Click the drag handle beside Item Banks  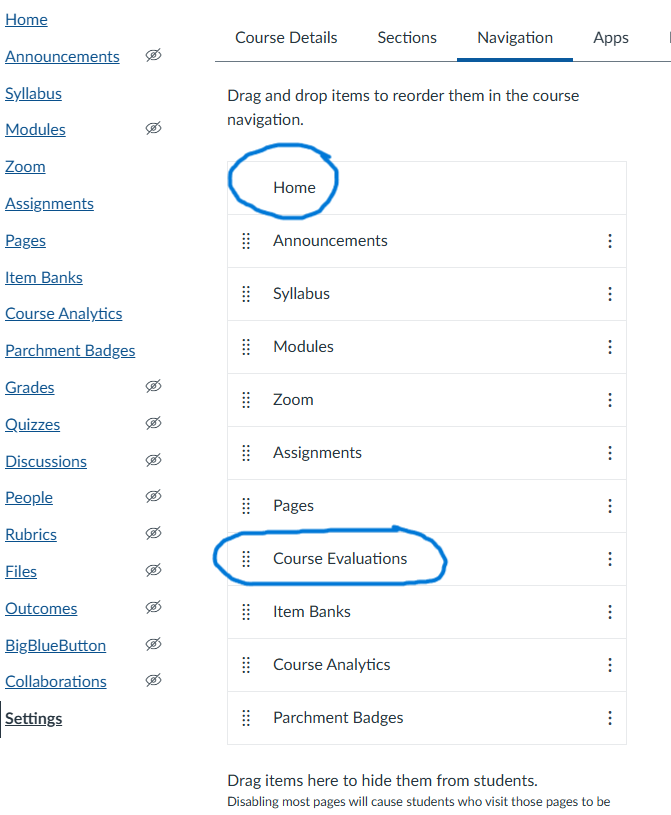[246, 612]
